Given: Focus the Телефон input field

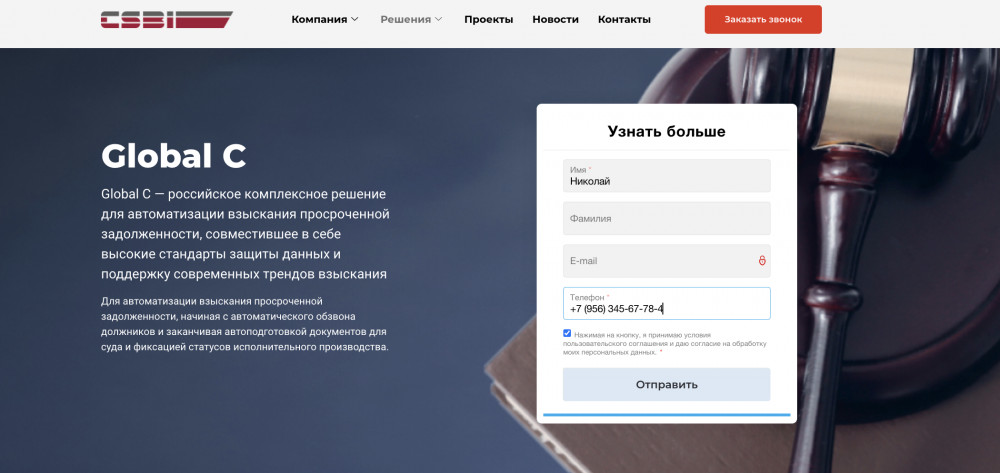Looking at the screenshot, I should tap(666, 303).
